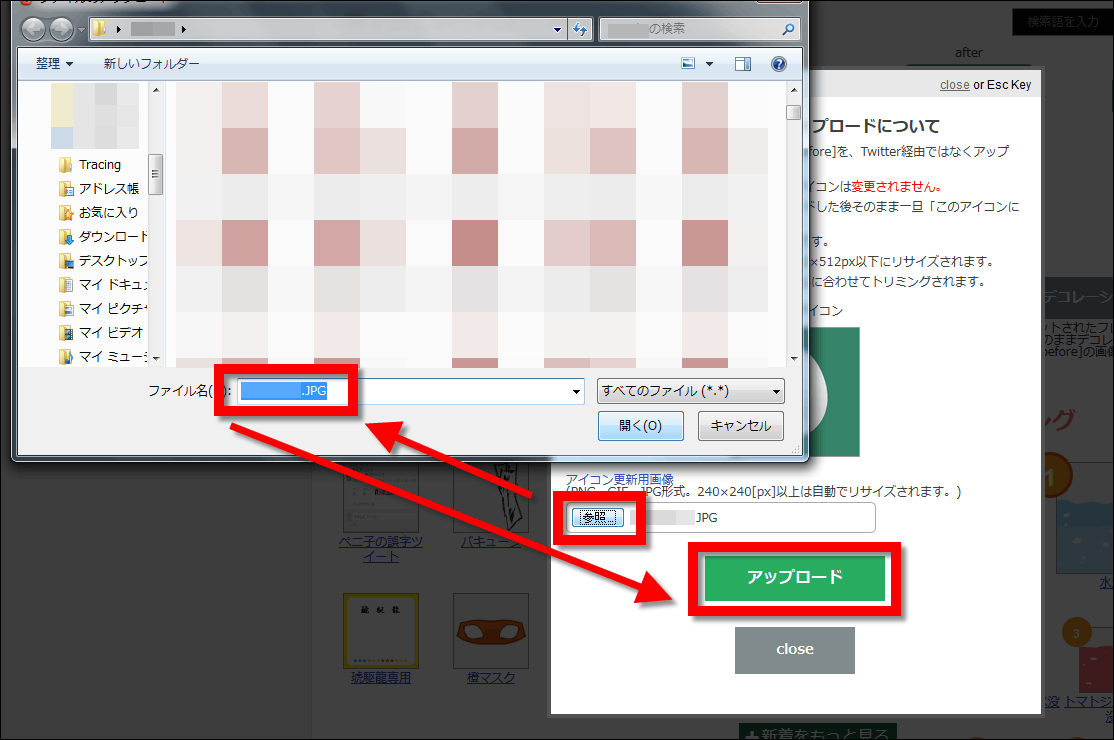Click the close or Esc Key link

(955, 84)
